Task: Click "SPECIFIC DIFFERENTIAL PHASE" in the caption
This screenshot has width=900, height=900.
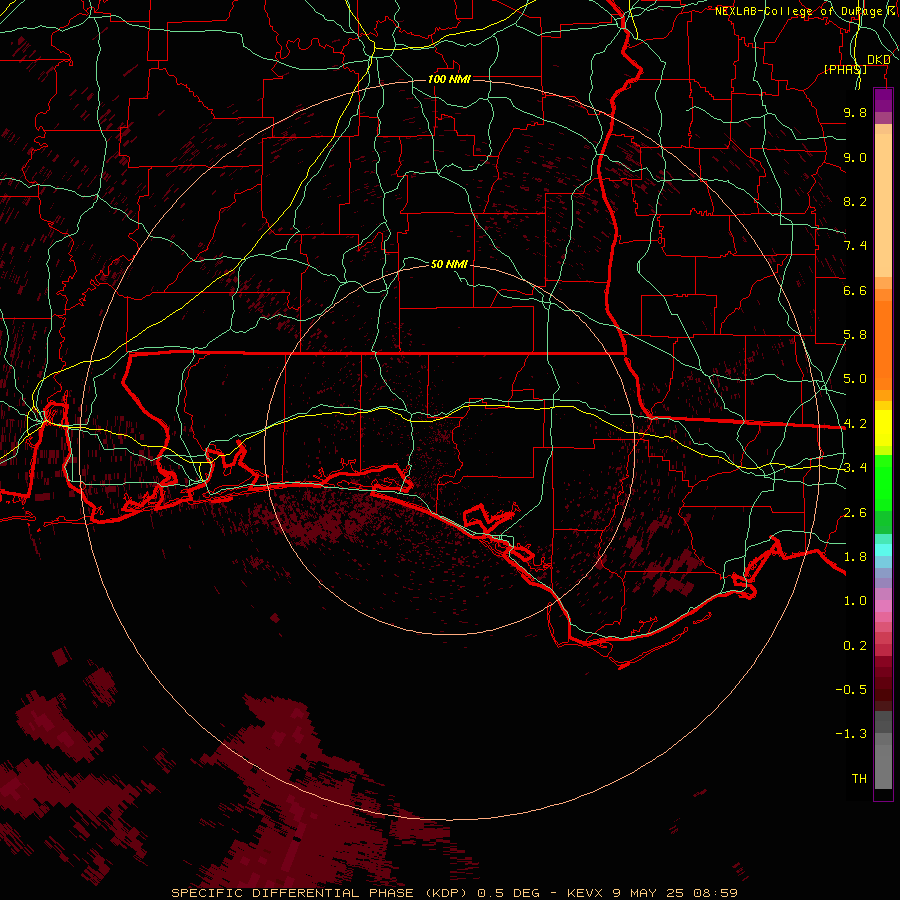Action: pos(292,893)
